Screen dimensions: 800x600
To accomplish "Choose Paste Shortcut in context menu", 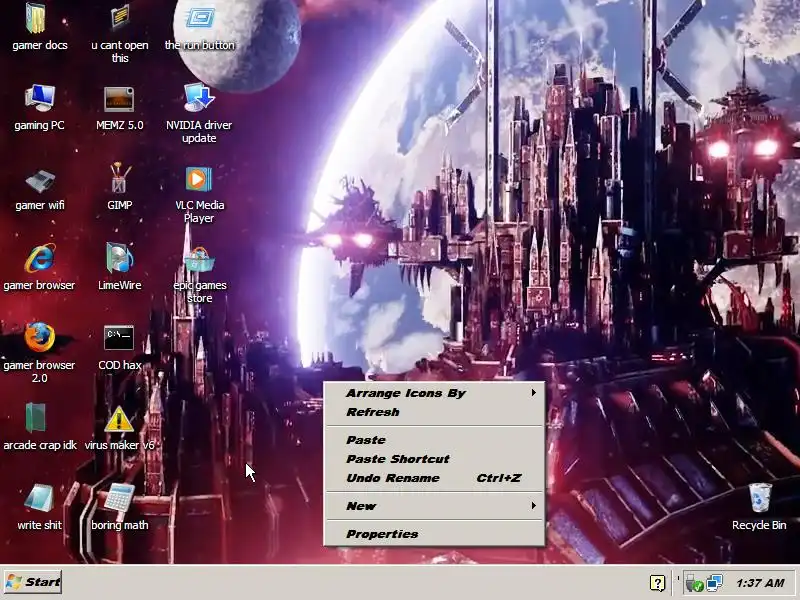I will point(435,459).
